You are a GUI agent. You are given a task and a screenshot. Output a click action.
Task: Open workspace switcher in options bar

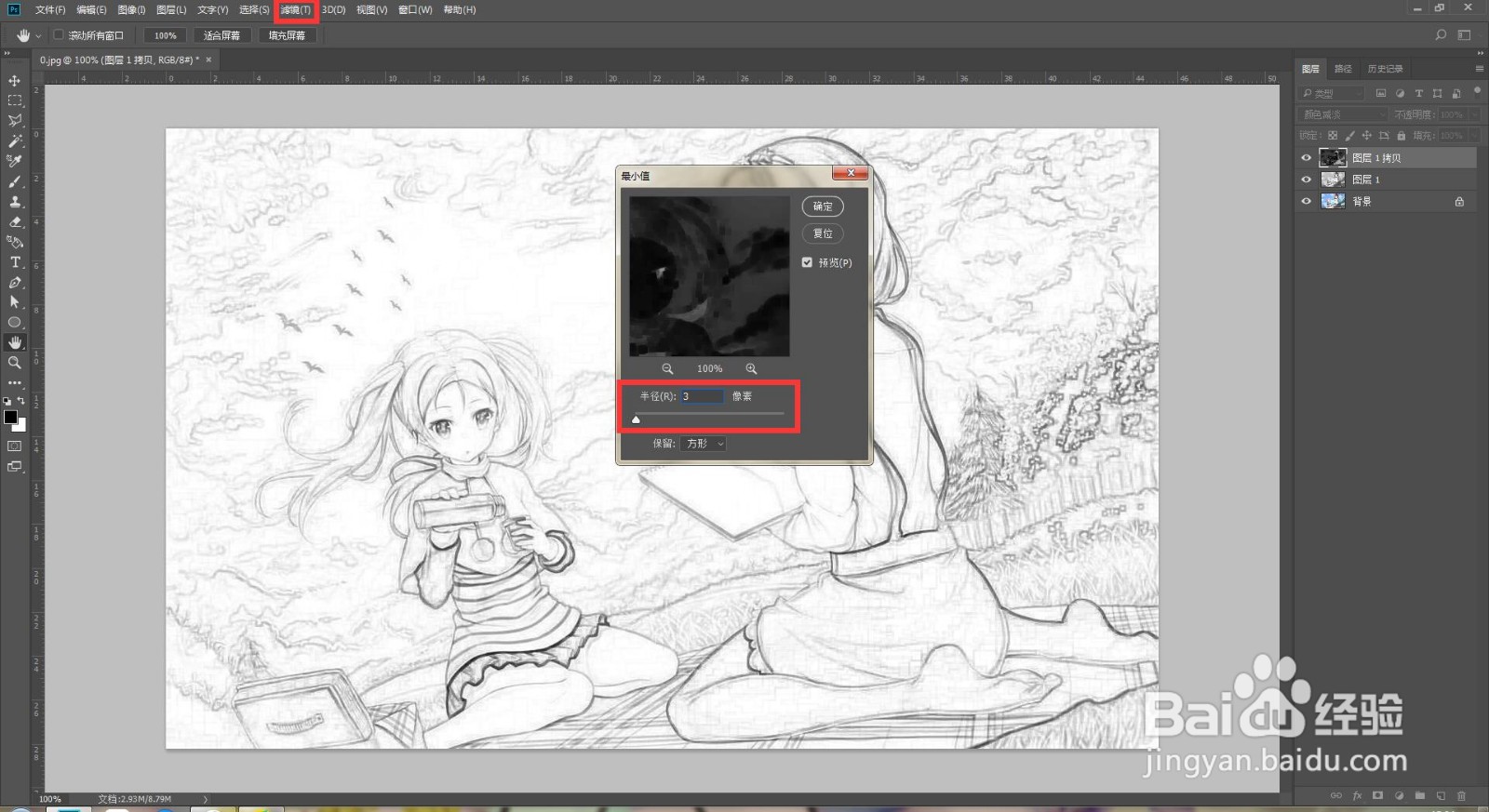[1464, 35]
